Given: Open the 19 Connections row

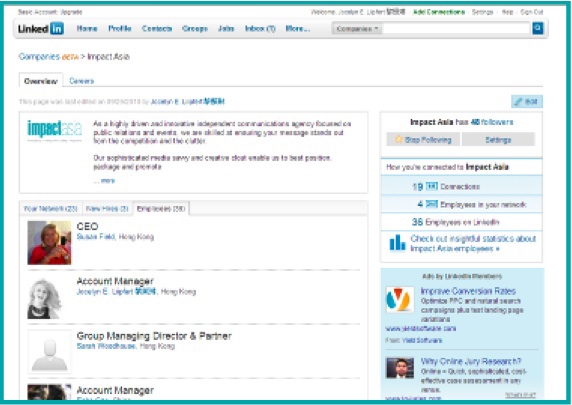Looking at the screenshot, I should click(x=461, y=186).
